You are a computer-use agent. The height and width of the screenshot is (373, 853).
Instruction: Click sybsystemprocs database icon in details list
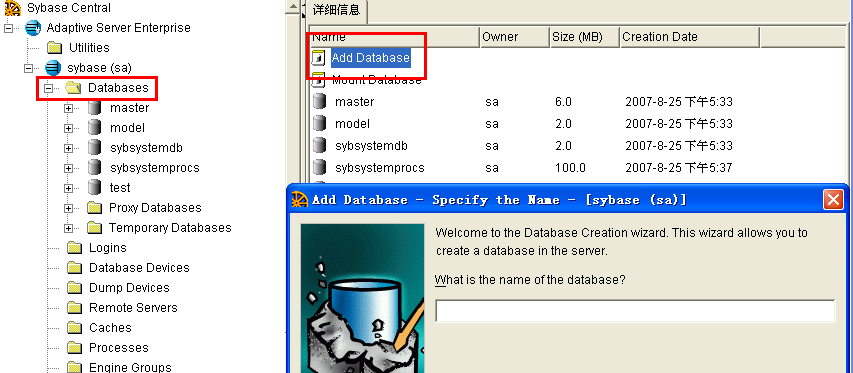(x=320, y=168)
